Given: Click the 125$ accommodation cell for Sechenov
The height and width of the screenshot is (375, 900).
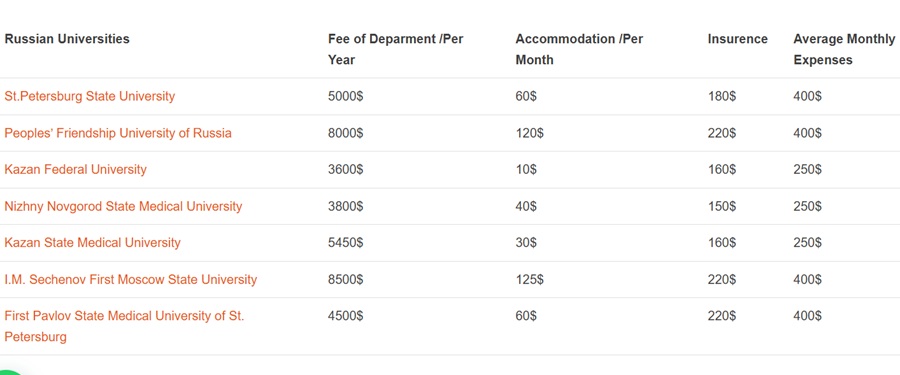Looking at the screenshot, I should tap(529, 280).
